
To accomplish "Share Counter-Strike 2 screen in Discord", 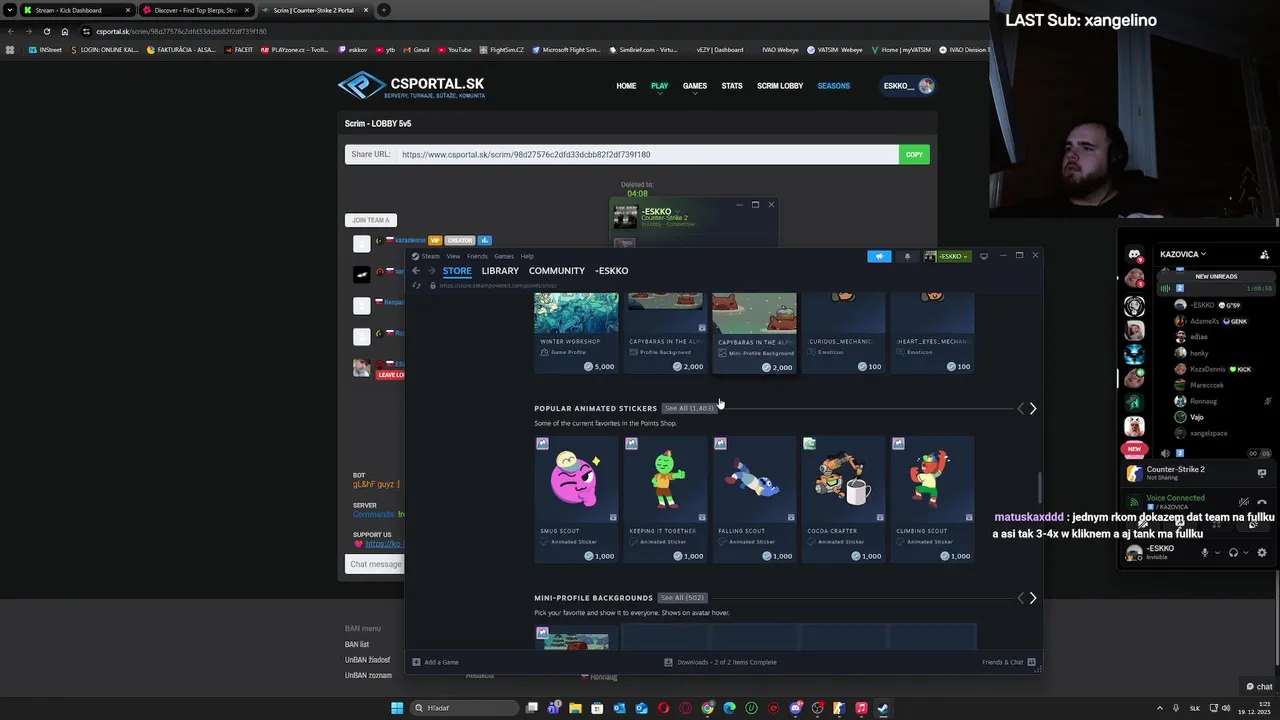I will tap(1262, 473).
